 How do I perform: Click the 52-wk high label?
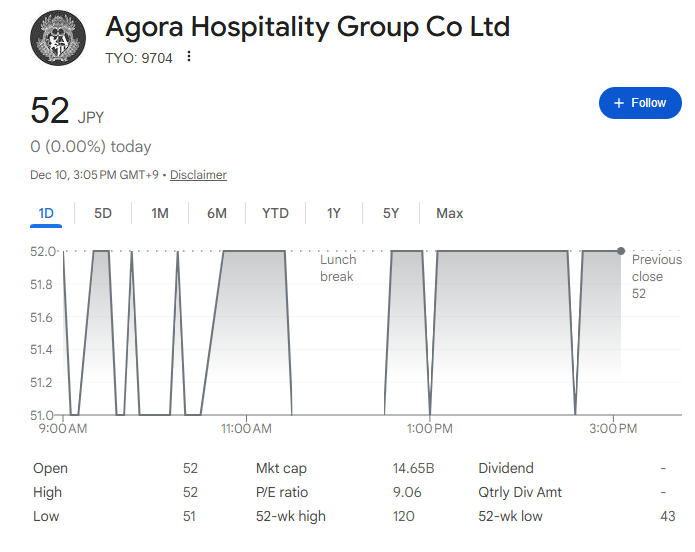[290, 516]
